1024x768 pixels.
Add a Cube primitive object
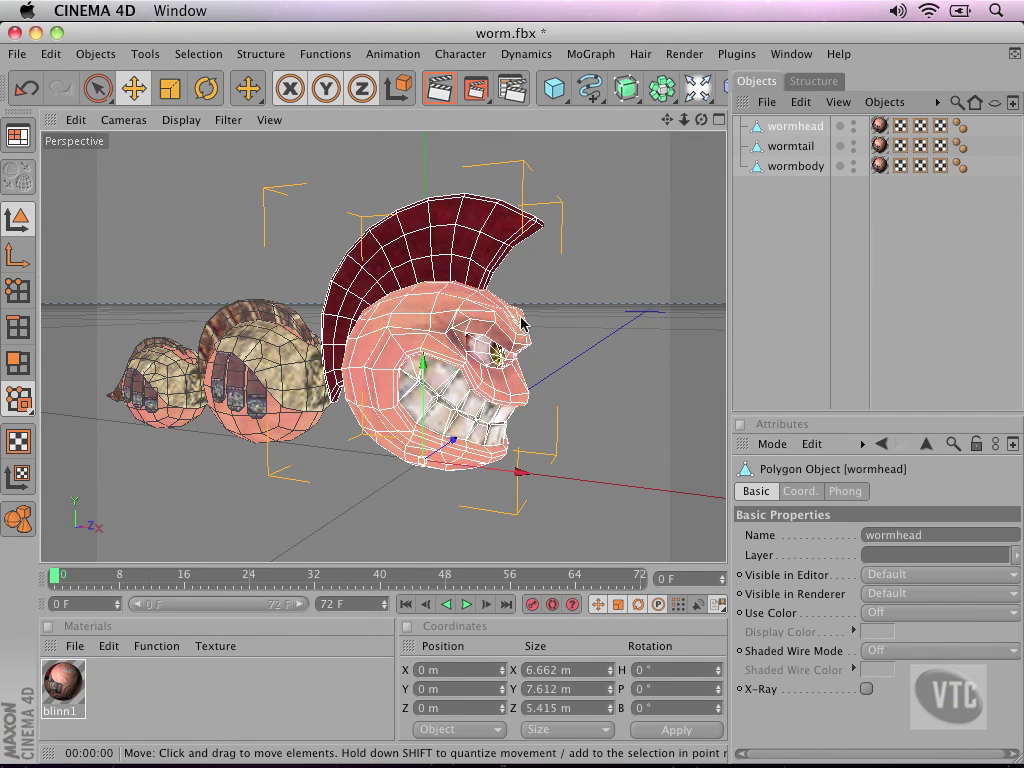[x=554, y=89]
